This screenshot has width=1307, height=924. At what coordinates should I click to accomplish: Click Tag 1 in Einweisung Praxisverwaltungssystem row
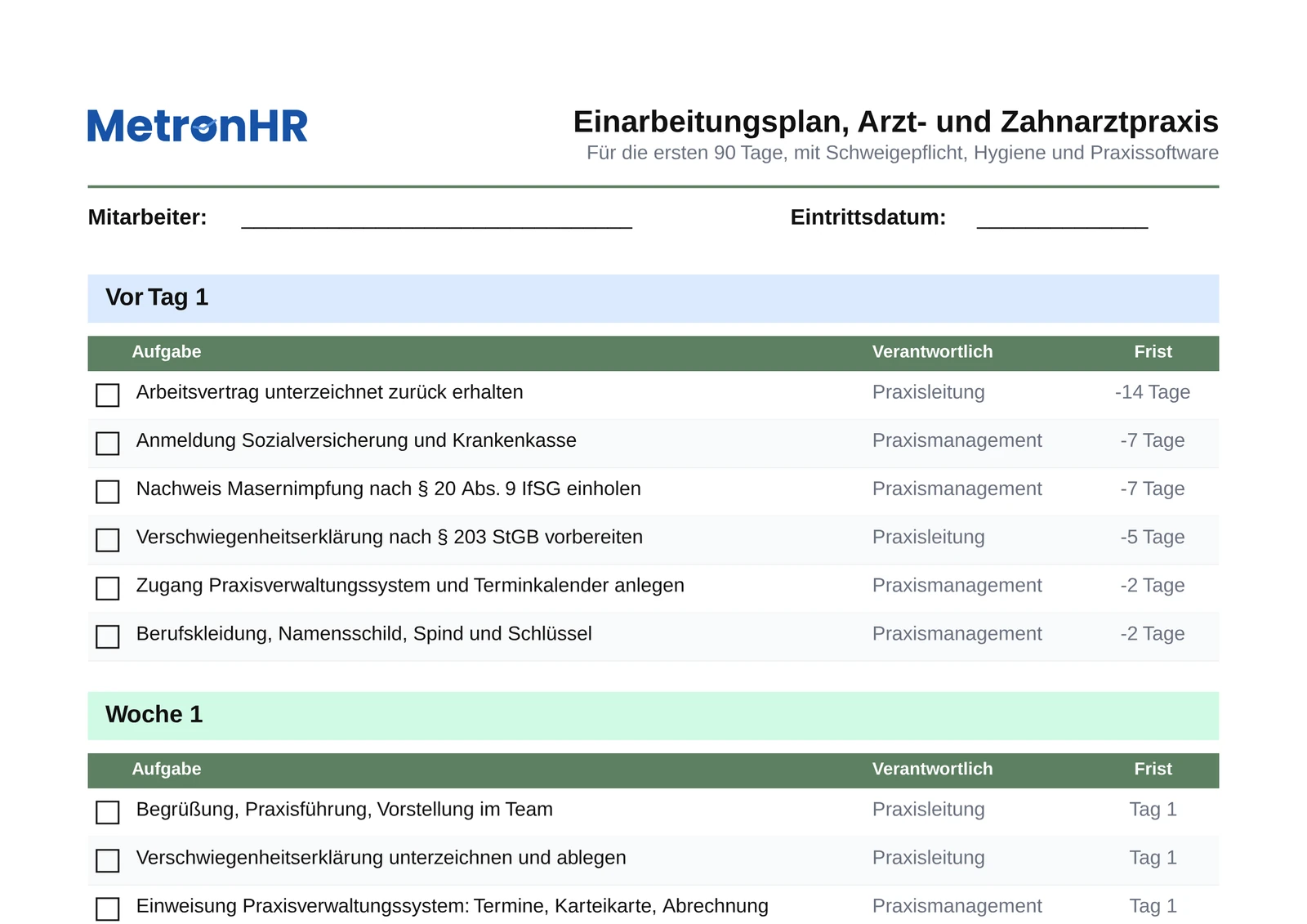point(1153,906)
